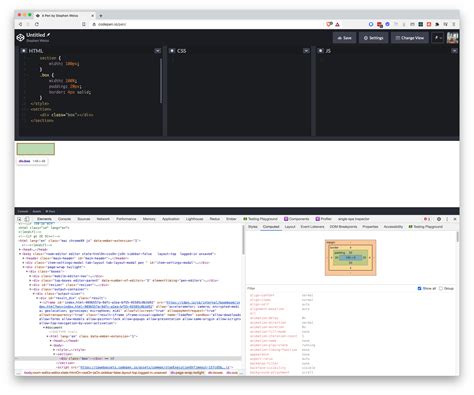This screenshot has width=474, height=395.
Task: Collapse the body element in DOM tree
Action: (21, 254)
